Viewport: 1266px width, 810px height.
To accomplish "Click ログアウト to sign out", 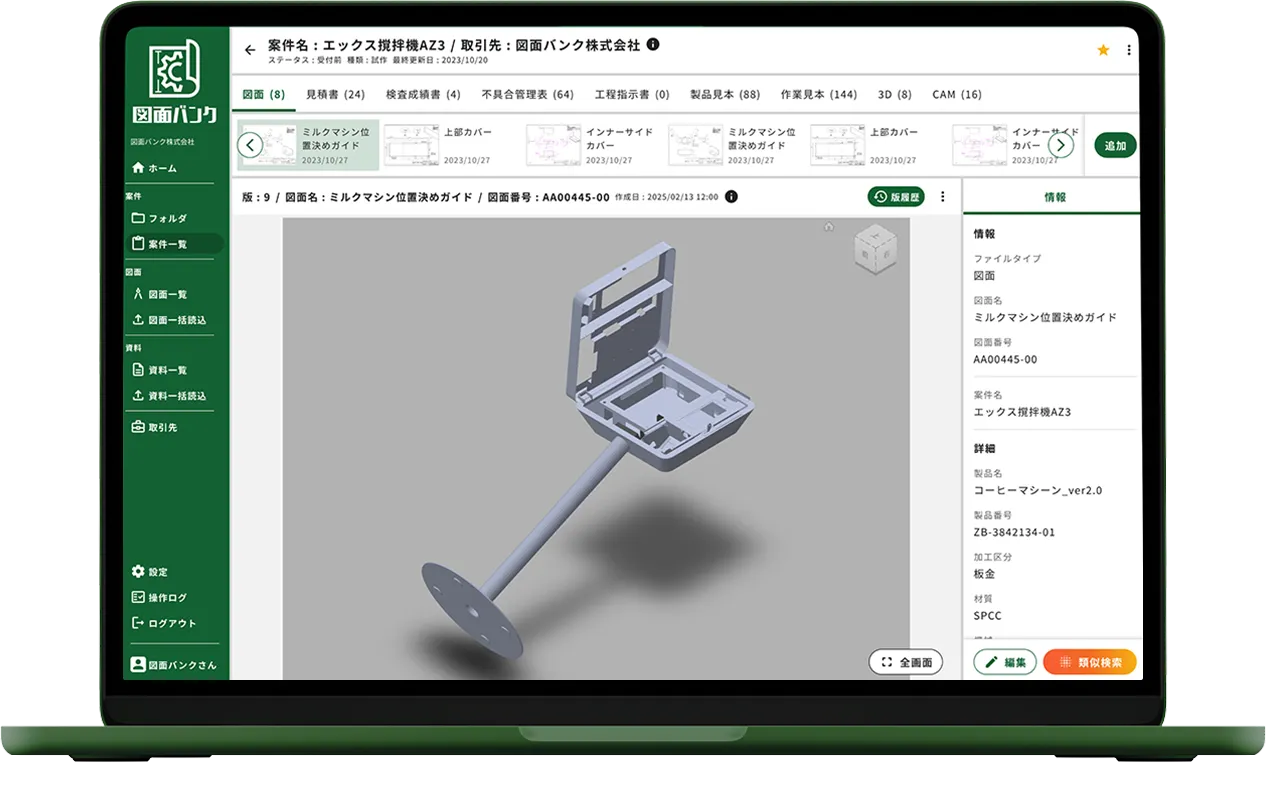I will pyautogui.click(x=164, y=623).
